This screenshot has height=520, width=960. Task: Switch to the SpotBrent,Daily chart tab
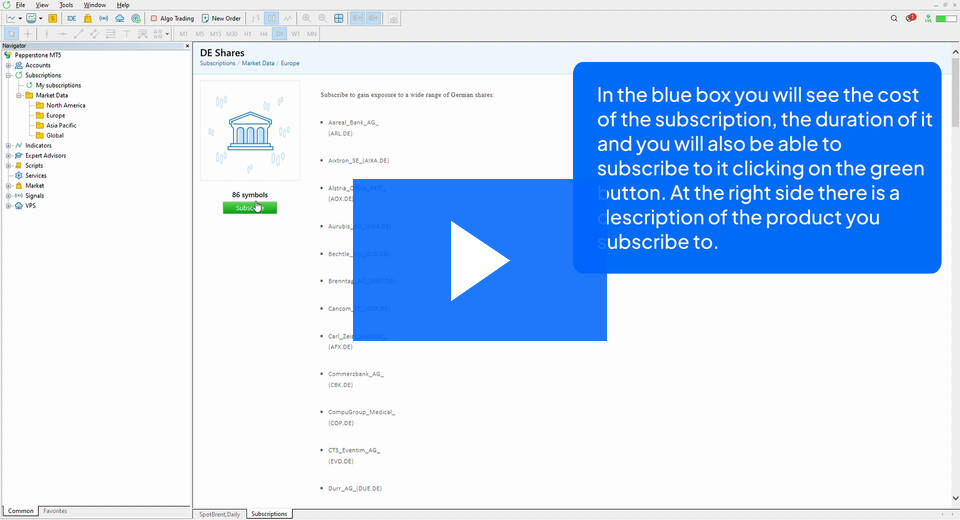(x=220, y=514)
